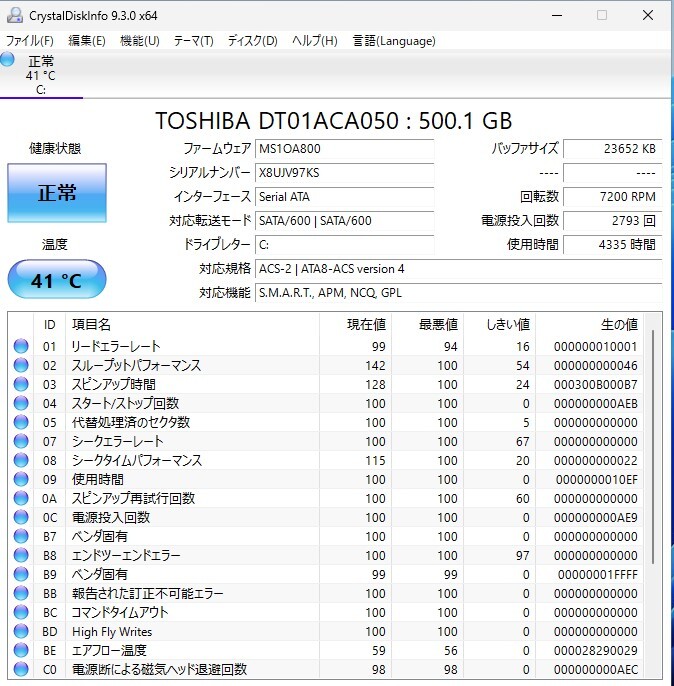Image resolution: width=674 pixels, height=686 pixels.
Task: Click status orb for ID B8 row
Action: pyautogui.click(x=21, y=555)
